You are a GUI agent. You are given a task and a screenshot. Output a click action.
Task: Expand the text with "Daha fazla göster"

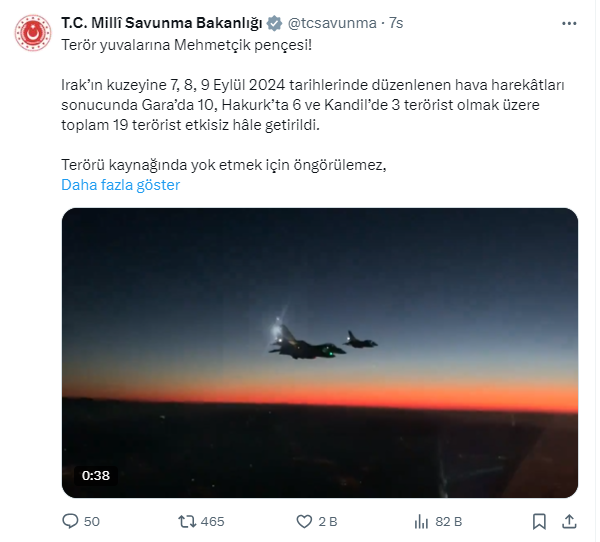(x=121, y=185)
